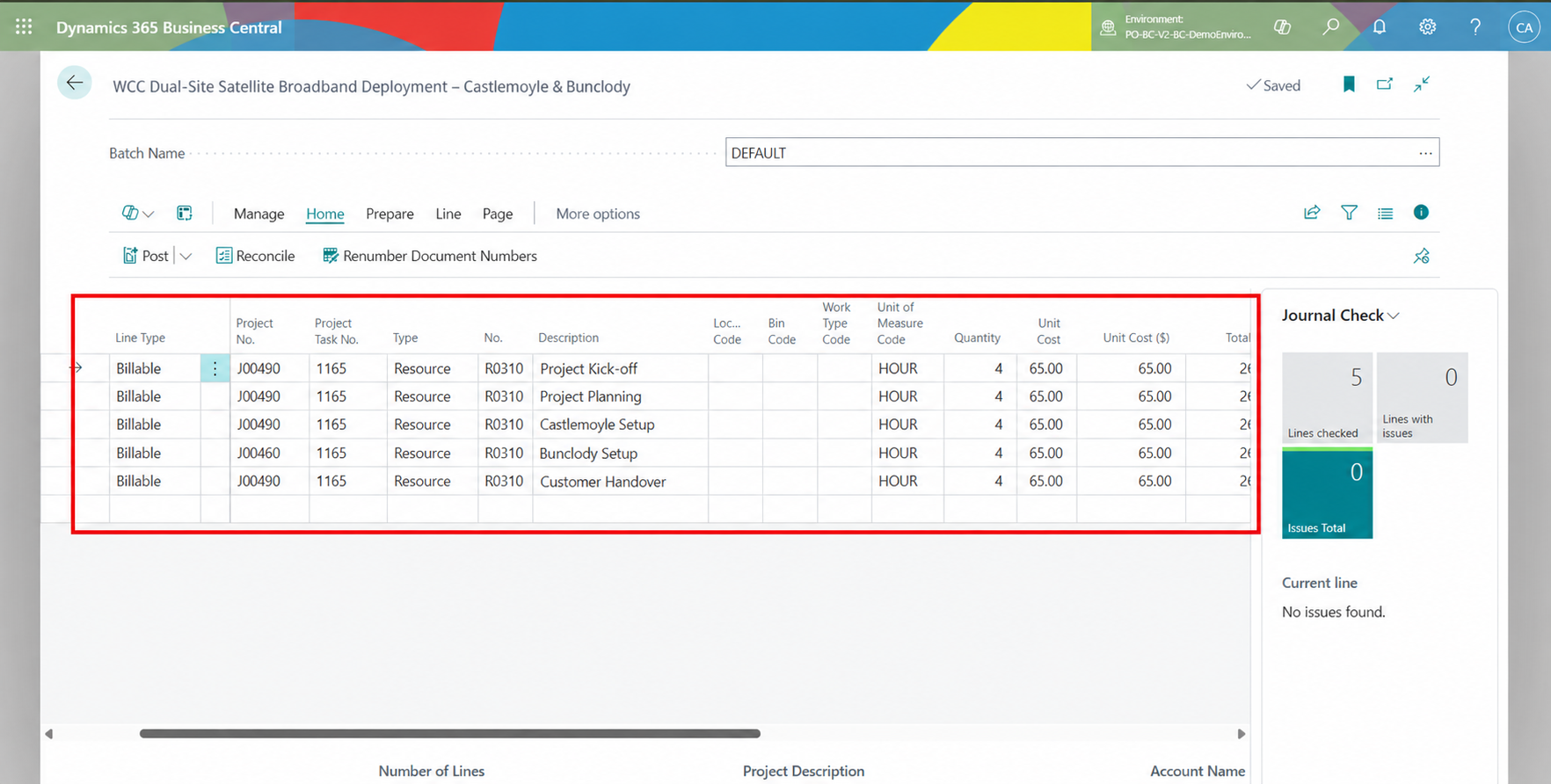The image size is (1551, 784).
Task: Click the collapse page arrows icon
Action: tap(1422, 84)
